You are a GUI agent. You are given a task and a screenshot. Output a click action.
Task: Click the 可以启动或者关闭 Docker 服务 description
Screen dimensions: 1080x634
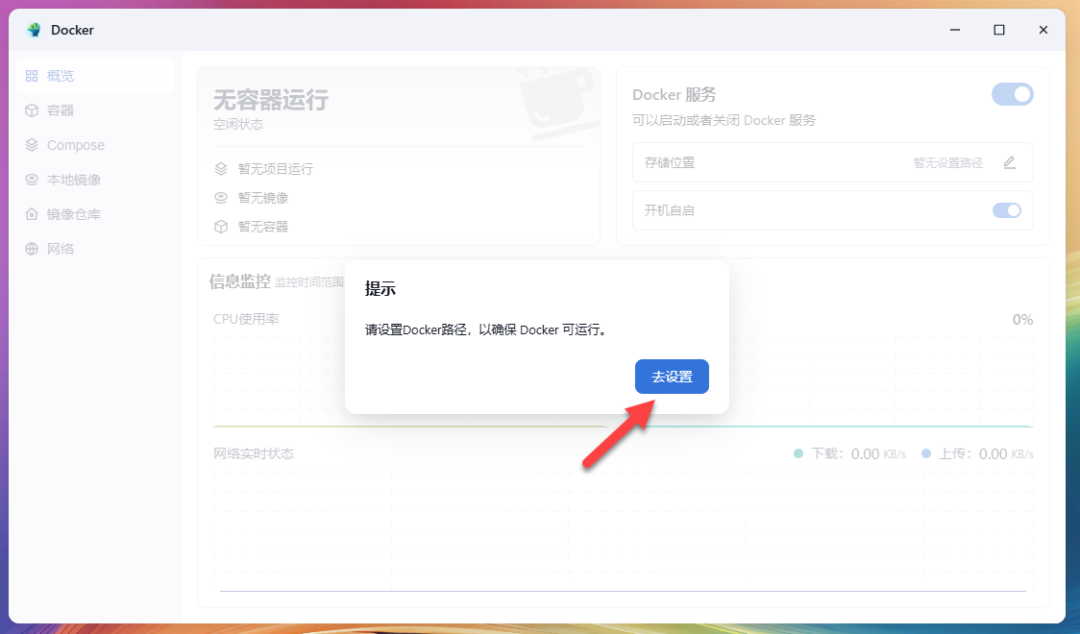click(x=724, y=121)
